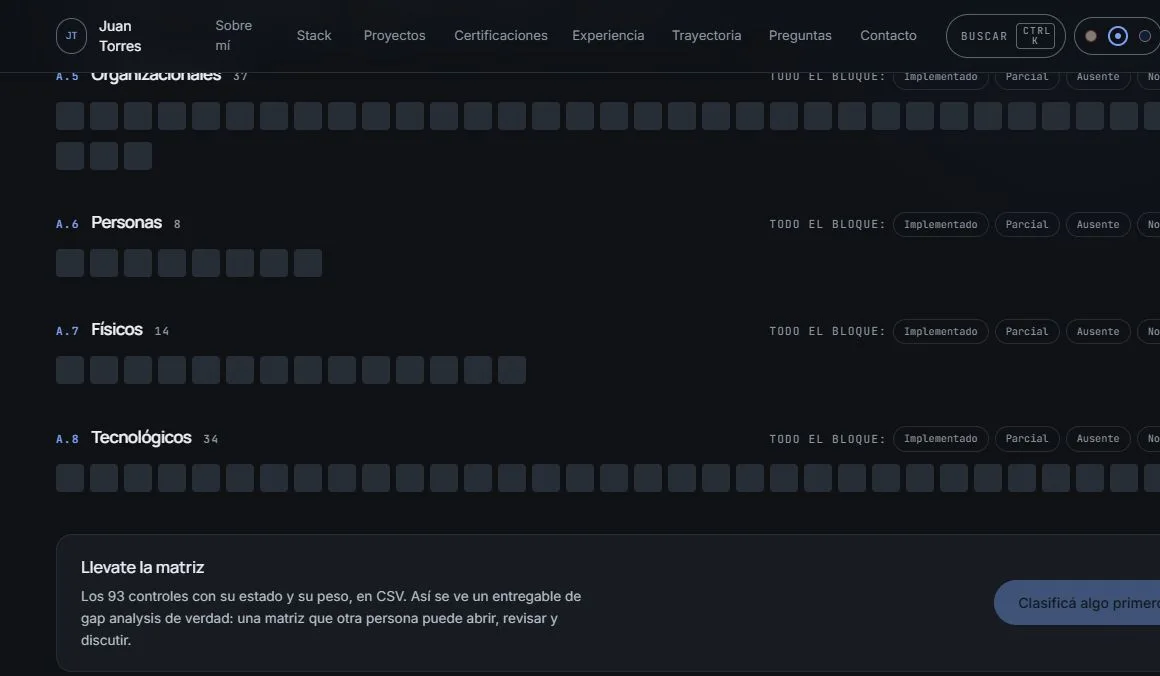Click the Personas block heading

[127, 223]
